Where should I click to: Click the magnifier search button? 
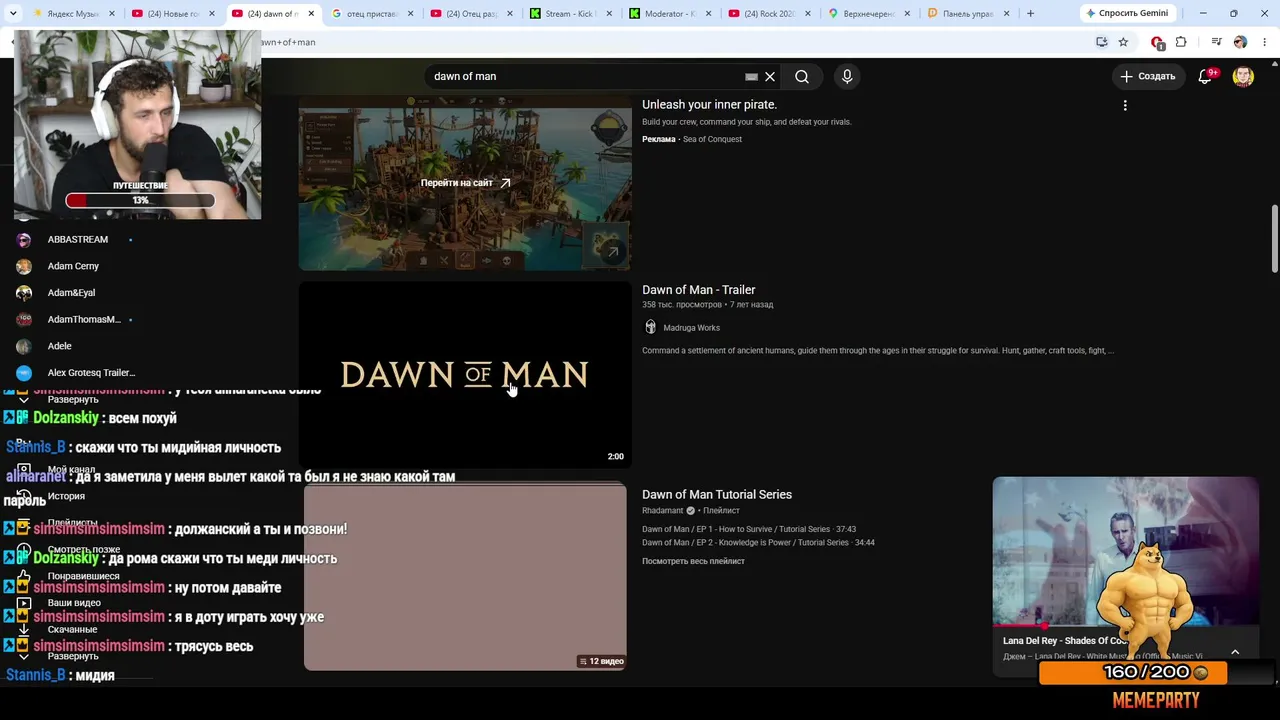click(x=802, y=76)
